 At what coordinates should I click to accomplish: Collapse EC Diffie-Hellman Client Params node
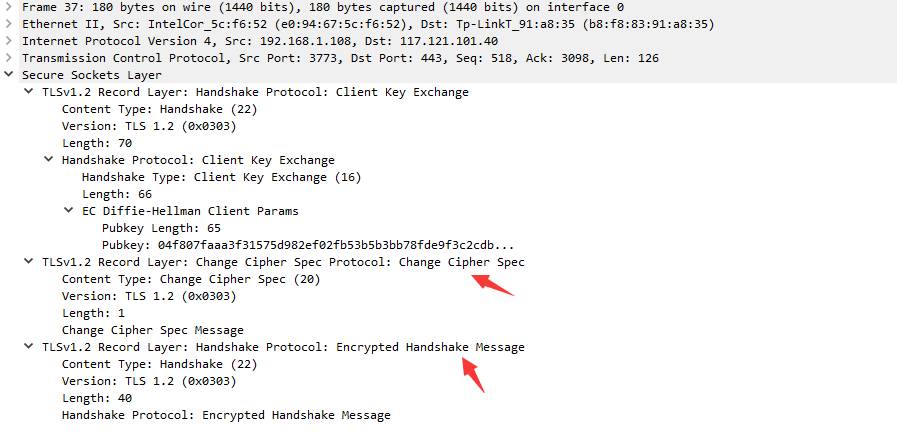click(69, 211)
